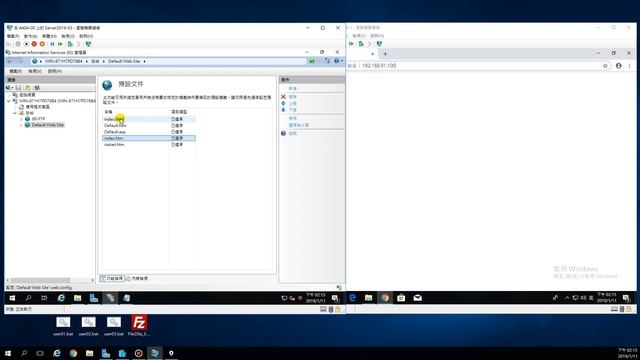Select Default.htm in the default documents list
Viewport: 640px width, 360px height.
[149, 126]
